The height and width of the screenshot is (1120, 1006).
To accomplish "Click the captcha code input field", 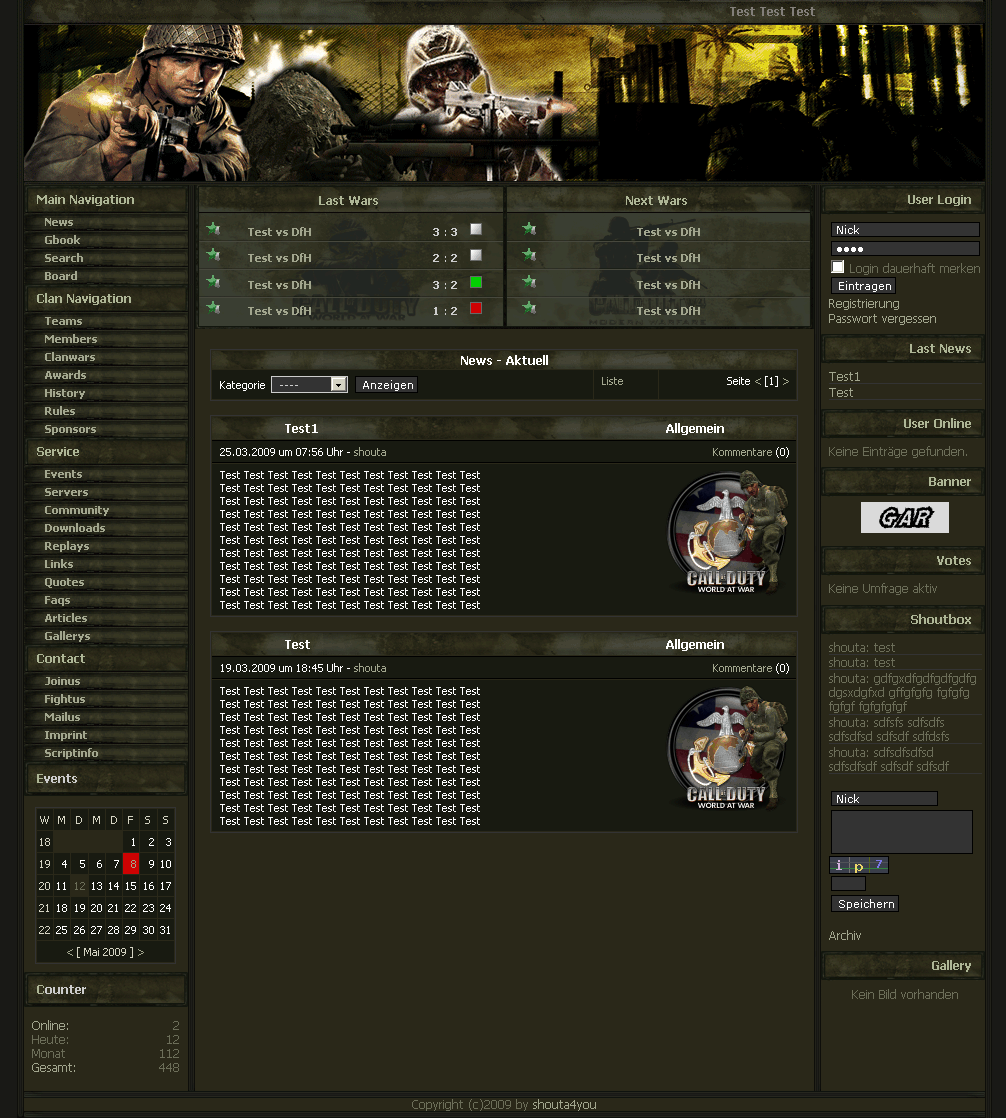I will 848,884.
